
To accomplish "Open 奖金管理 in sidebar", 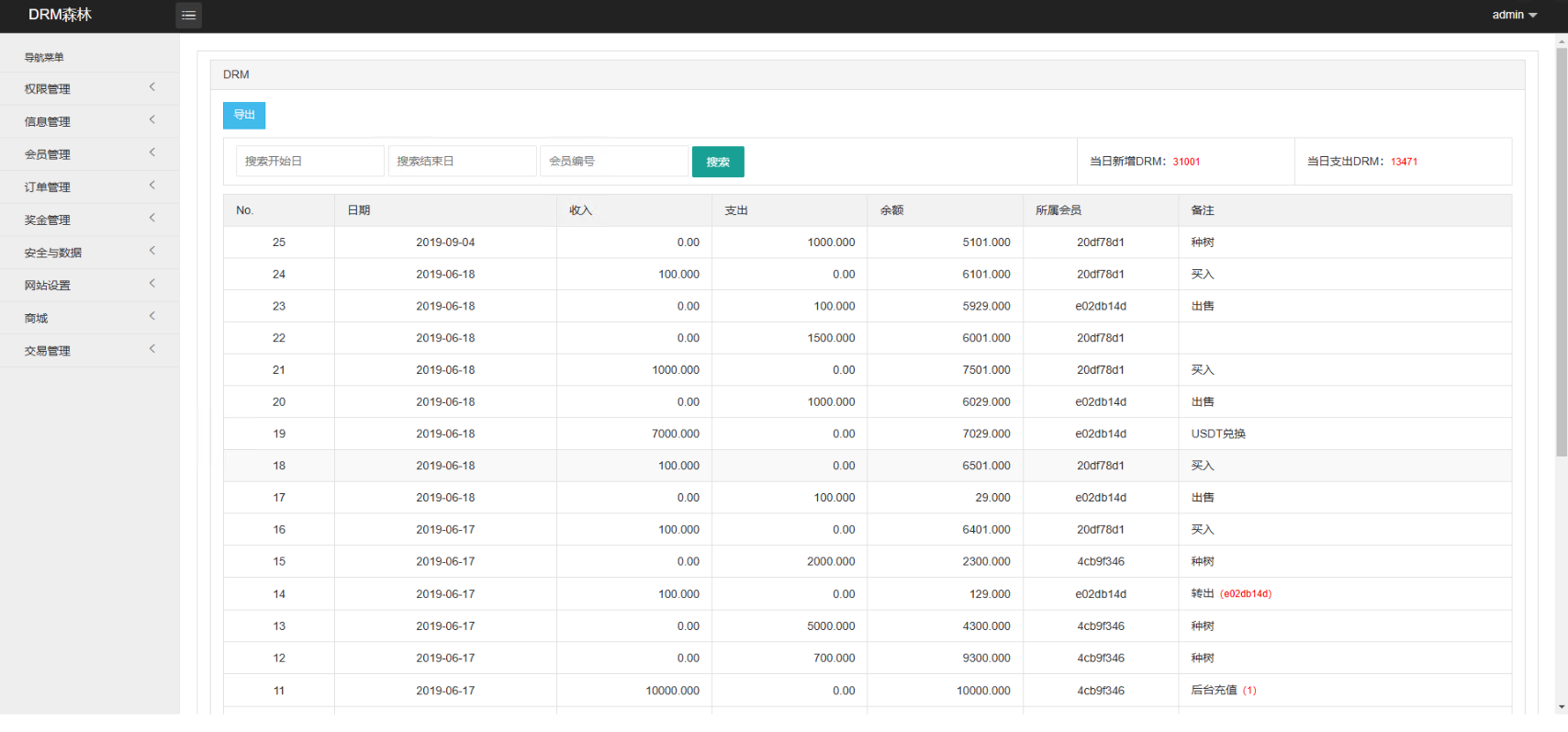I will (x=89, y=220).
